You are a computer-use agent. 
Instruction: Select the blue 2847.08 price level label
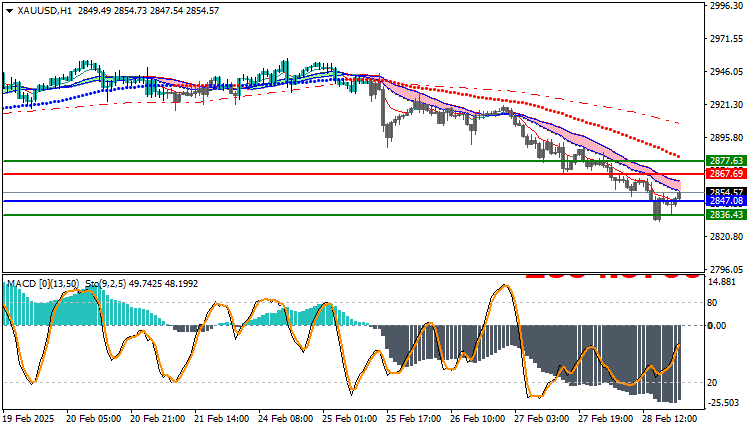[x=727, y=201]
